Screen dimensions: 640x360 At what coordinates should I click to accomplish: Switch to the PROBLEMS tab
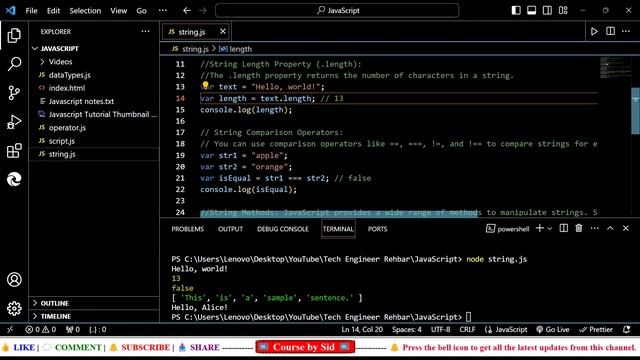tap(187, 229)
